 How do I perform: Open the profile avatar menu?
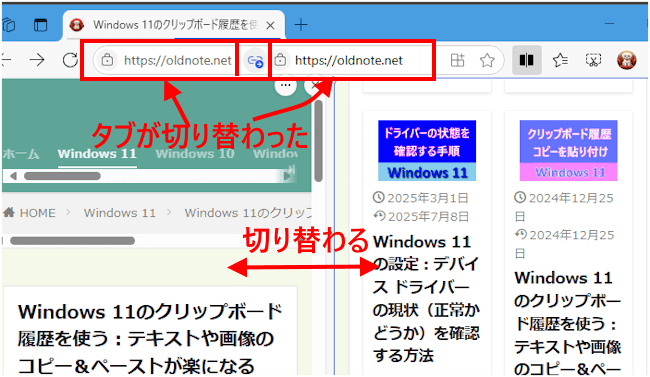(x=626, y=60)
